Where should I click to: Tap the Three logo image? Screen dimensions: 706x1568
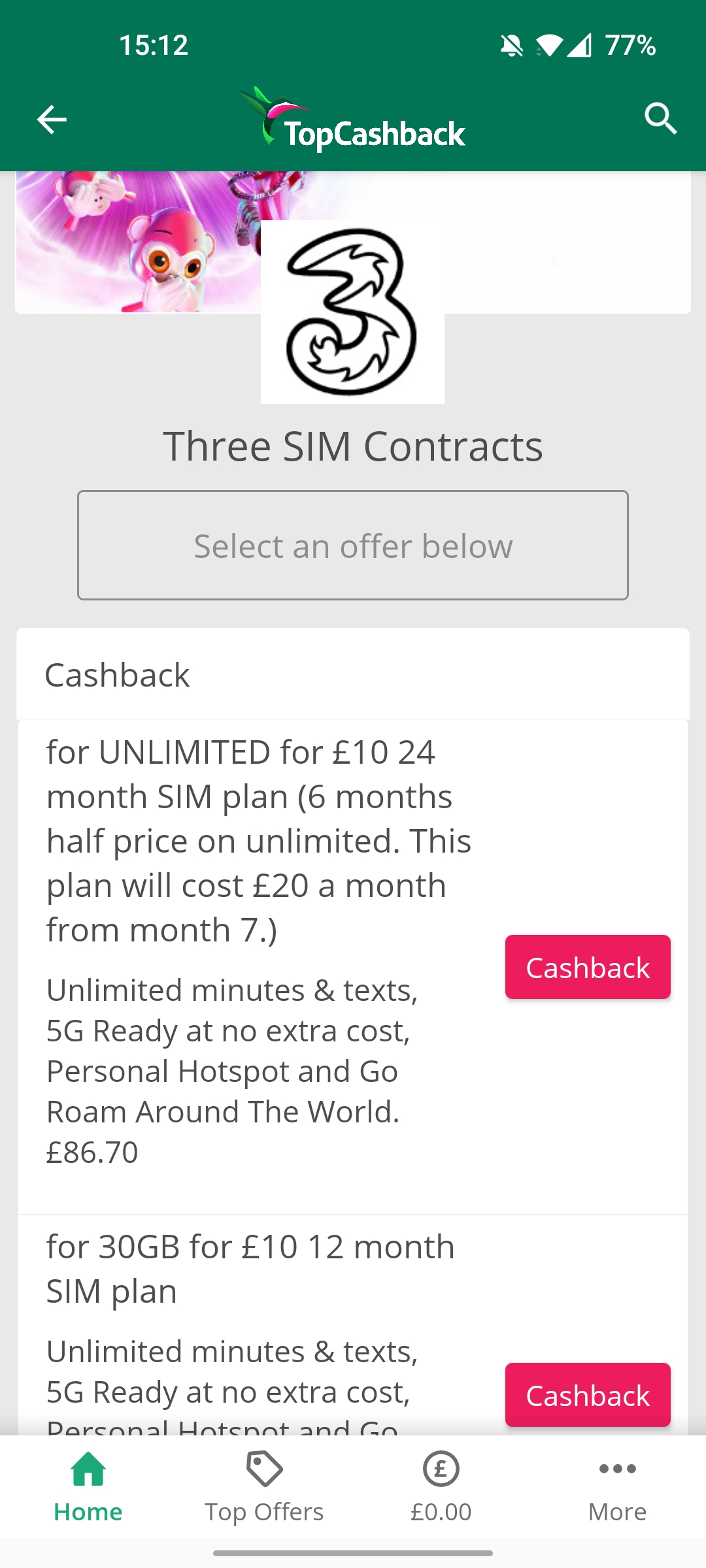pyautogui.click(x=352, y=312)
